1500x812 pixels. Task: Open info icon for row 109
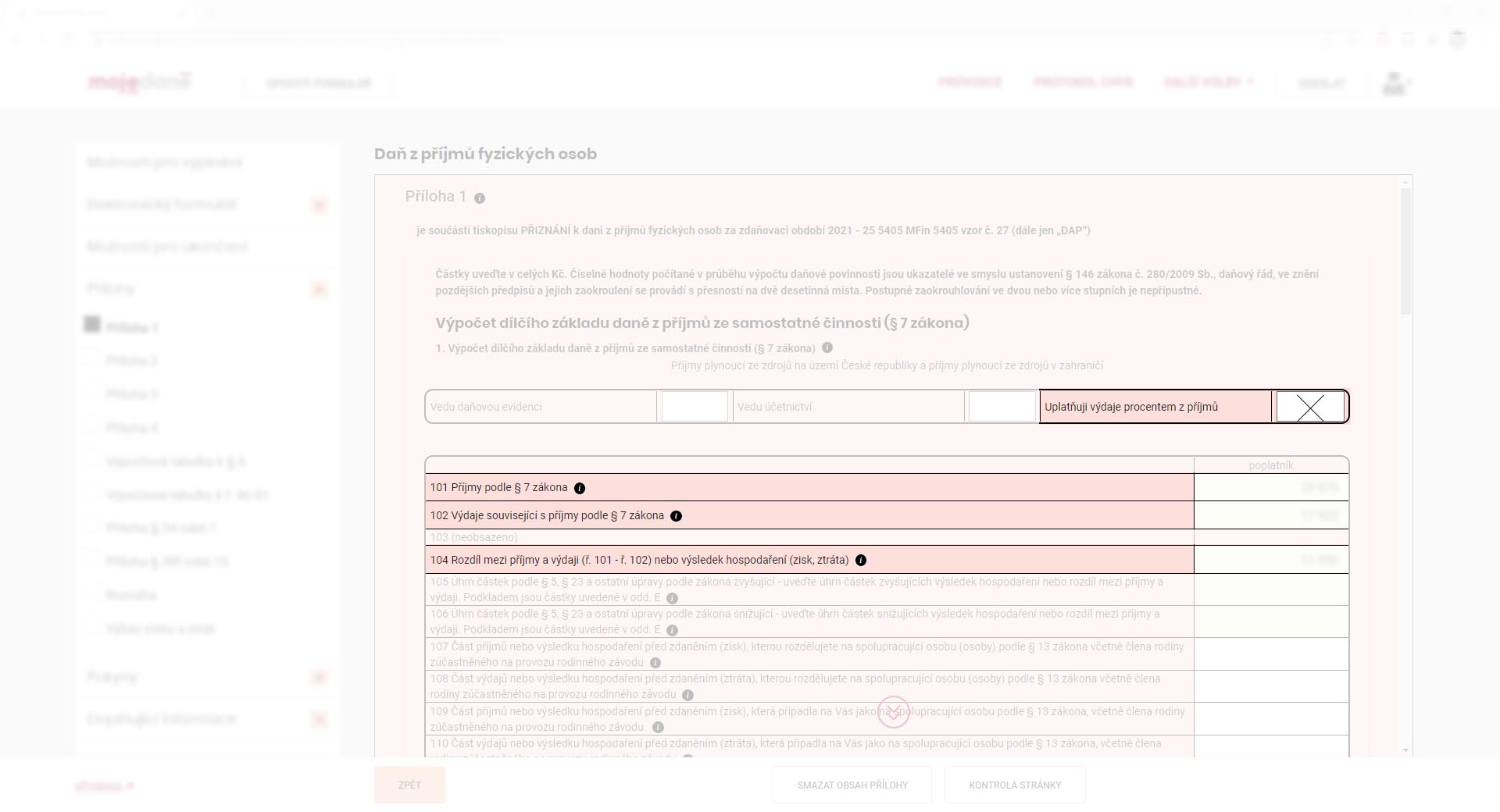coord(658,727)
